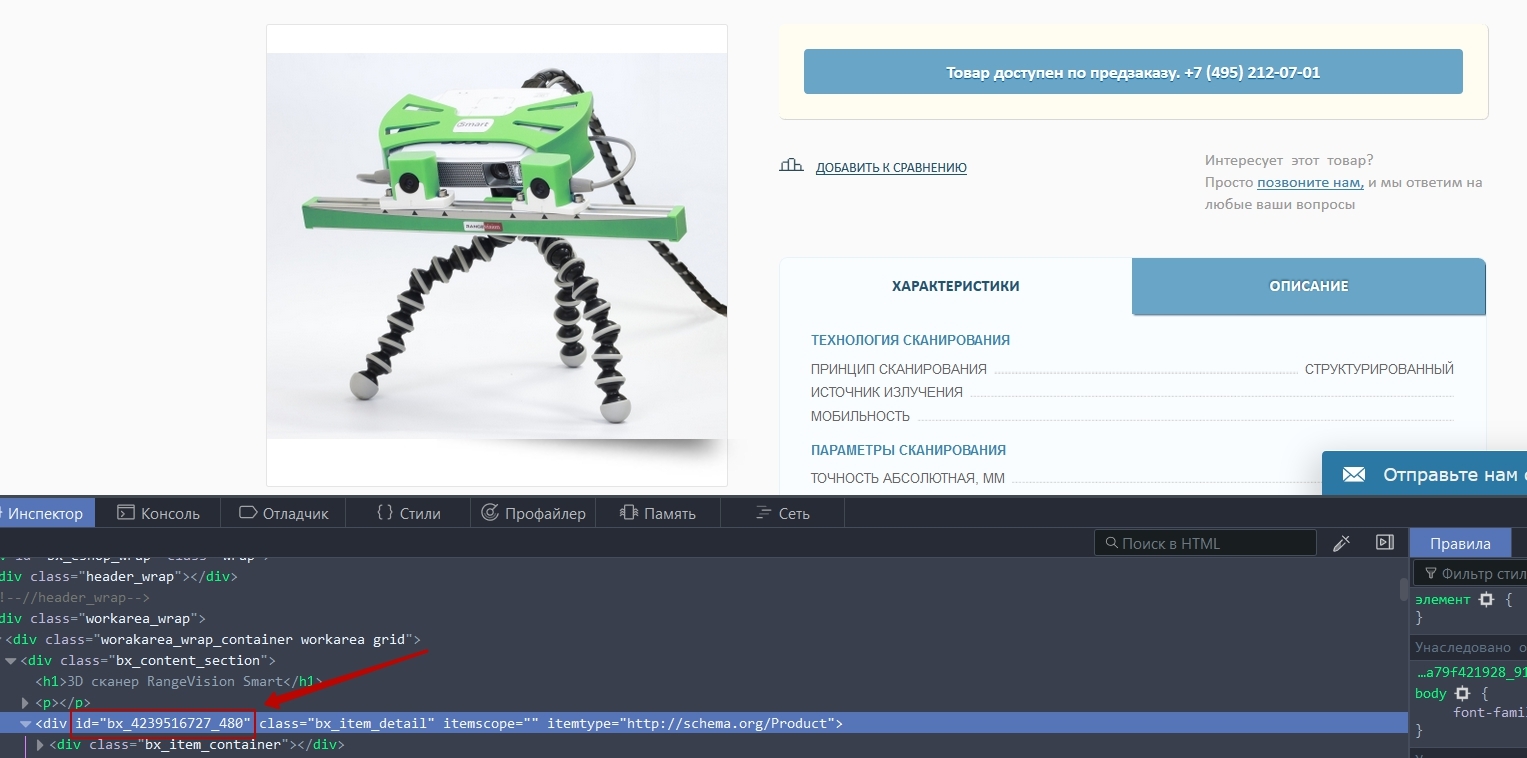Click the Отладчик tab tag icon
Screen dimensions: 1527x758
(248, 513)
